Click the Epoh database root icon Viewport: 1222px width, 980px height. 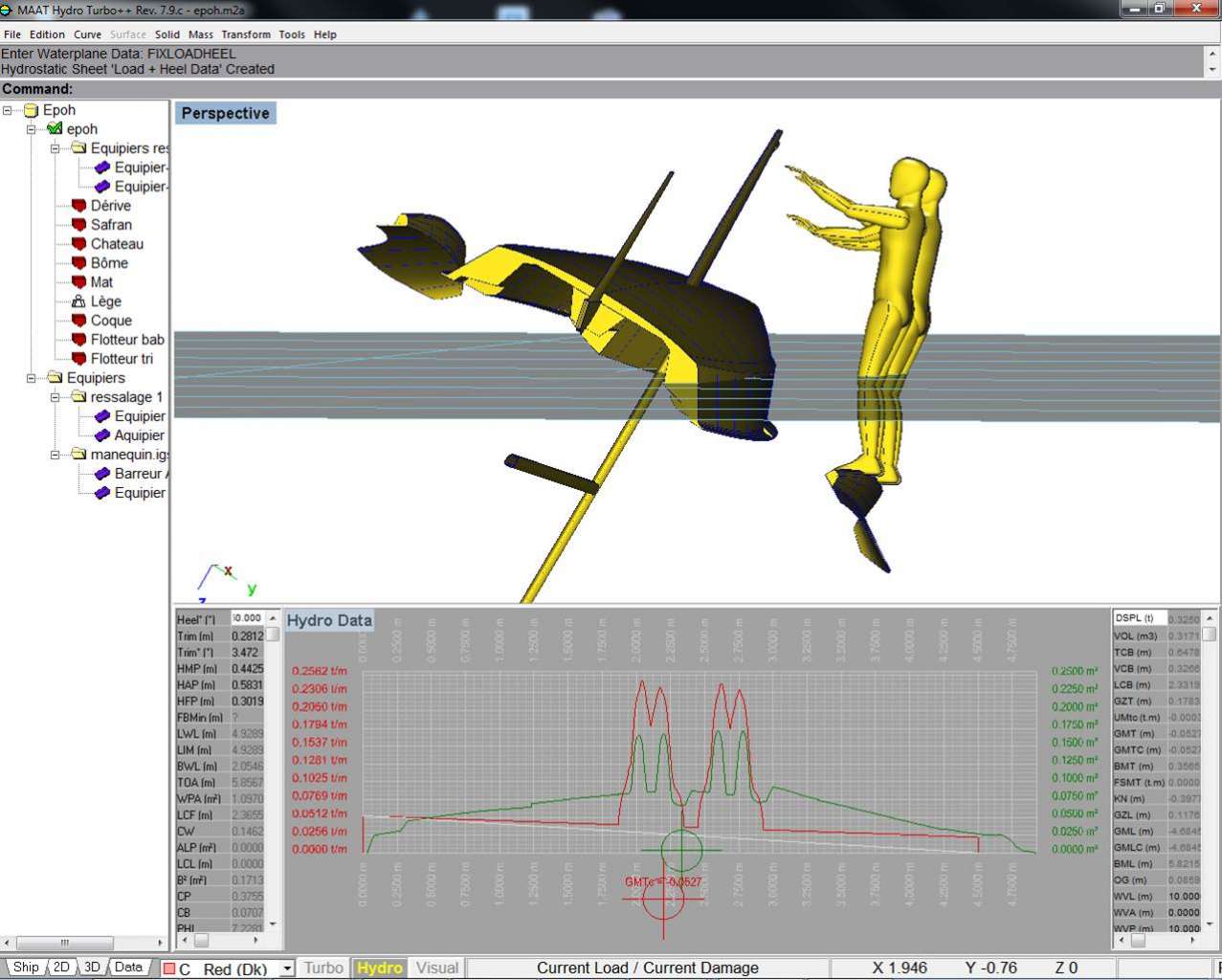pos(31,110)
